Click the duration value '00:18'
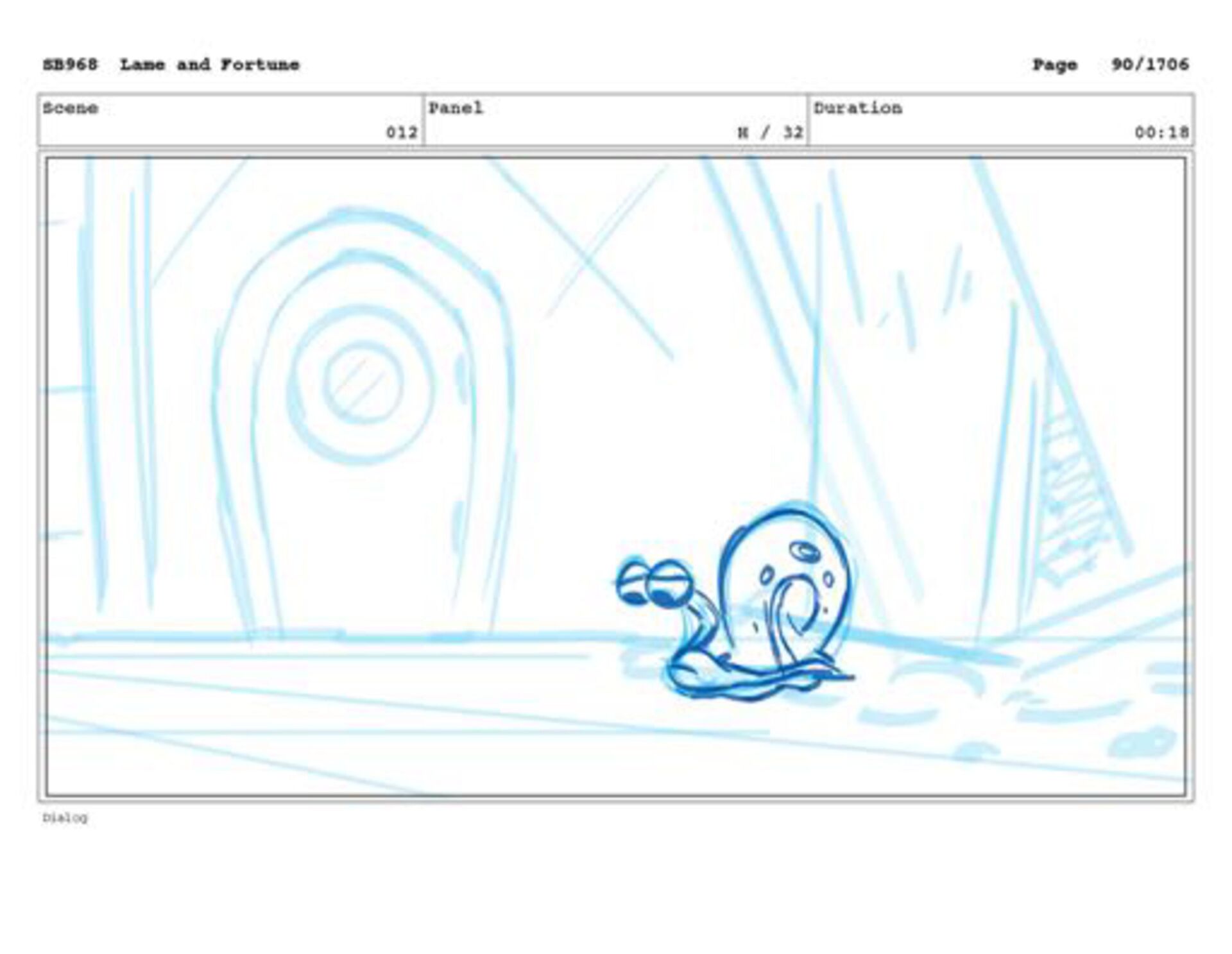The image size is (1232, 954). [1161, 133]
